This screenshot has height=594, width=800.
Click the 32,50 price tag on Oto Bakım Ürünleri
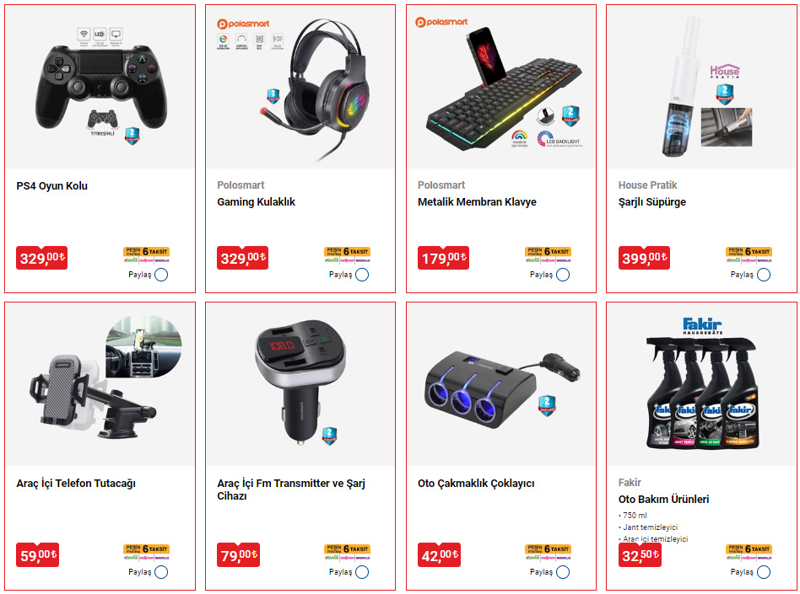pyautogui.click(x=640, y=555)
